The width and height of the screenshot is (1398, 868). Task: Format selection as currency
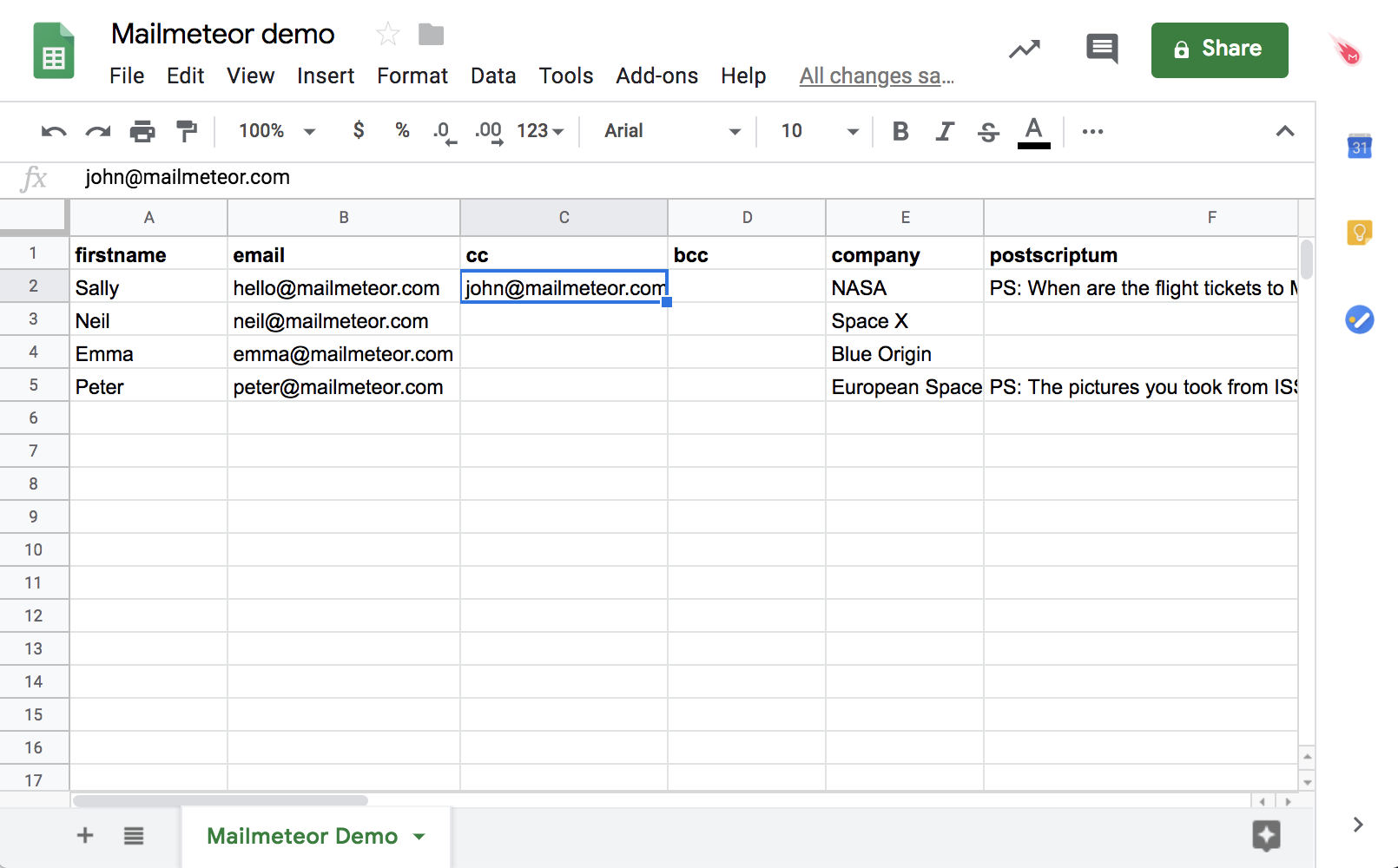tap(359, 130)
